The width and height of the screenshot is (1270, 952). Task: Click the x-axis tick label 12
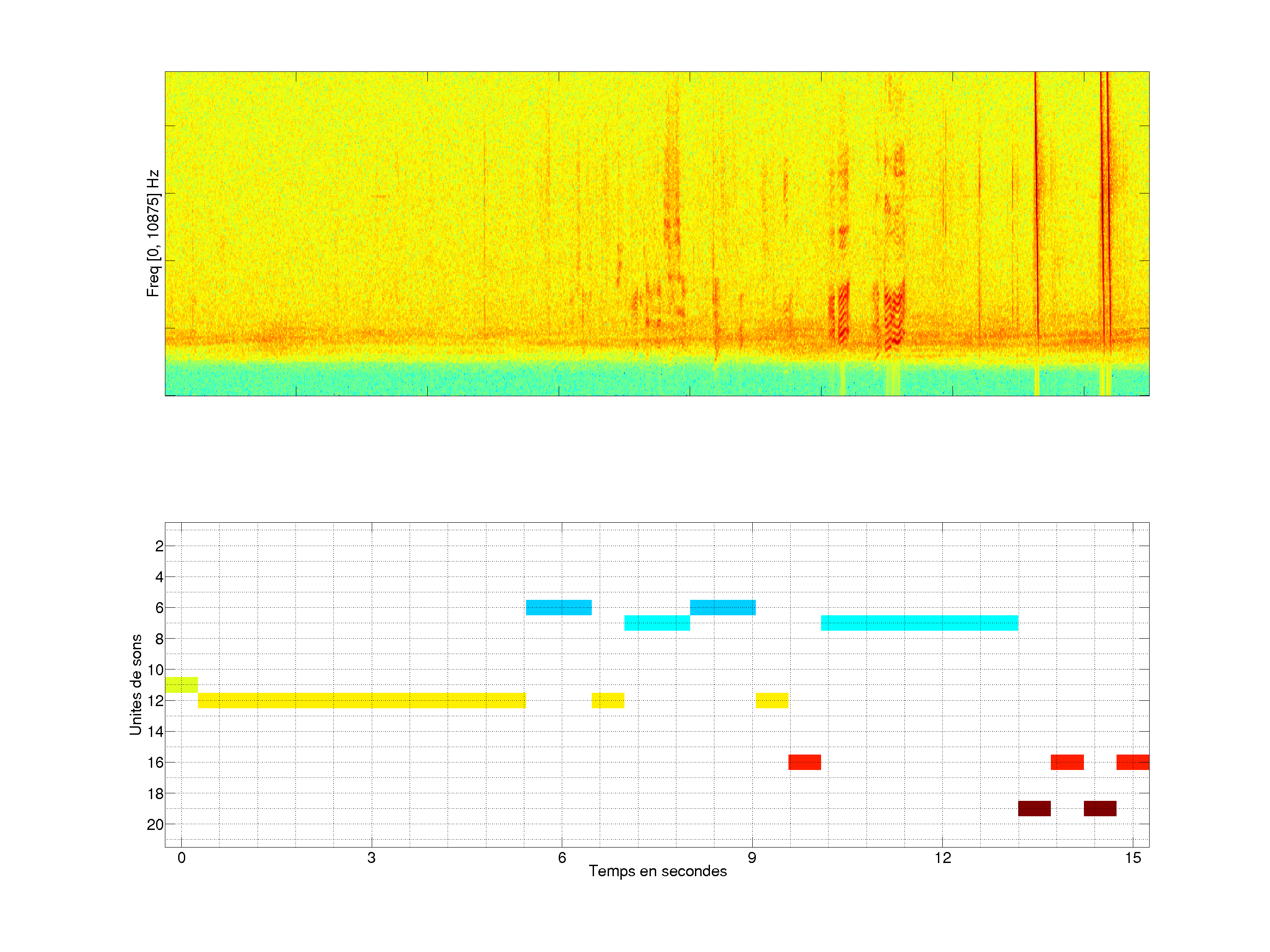(x=942, y=858)
